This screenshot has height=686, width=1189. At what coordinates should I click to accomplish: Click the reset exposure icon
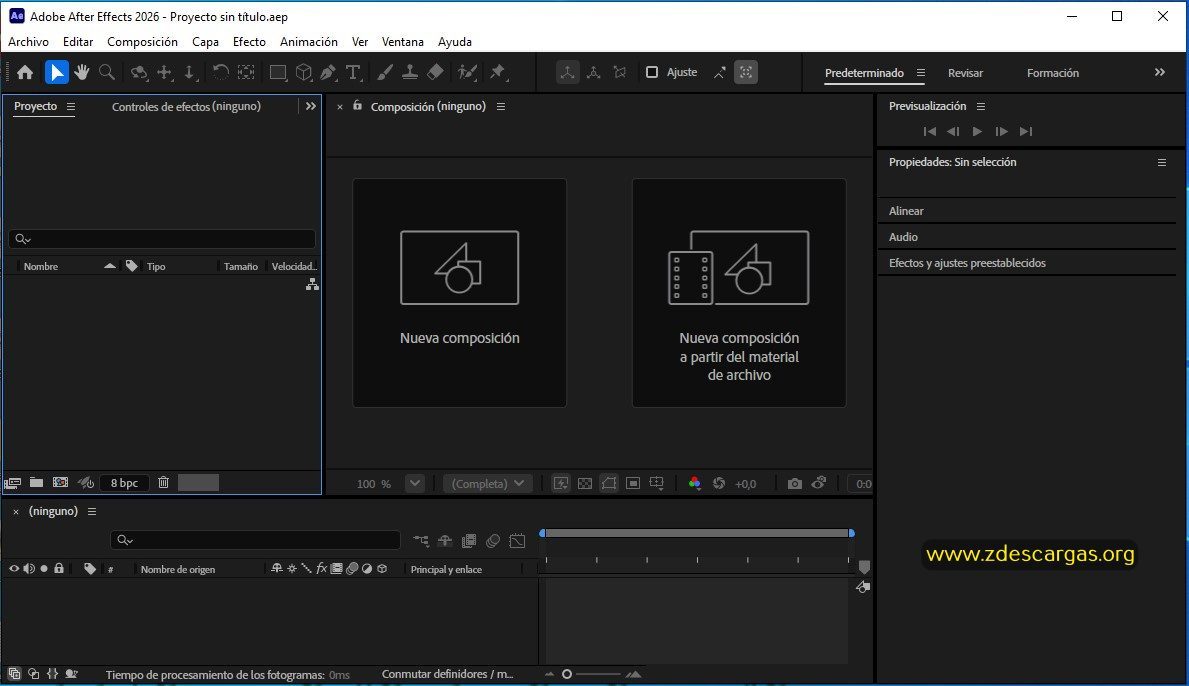[x=719, y=484]
